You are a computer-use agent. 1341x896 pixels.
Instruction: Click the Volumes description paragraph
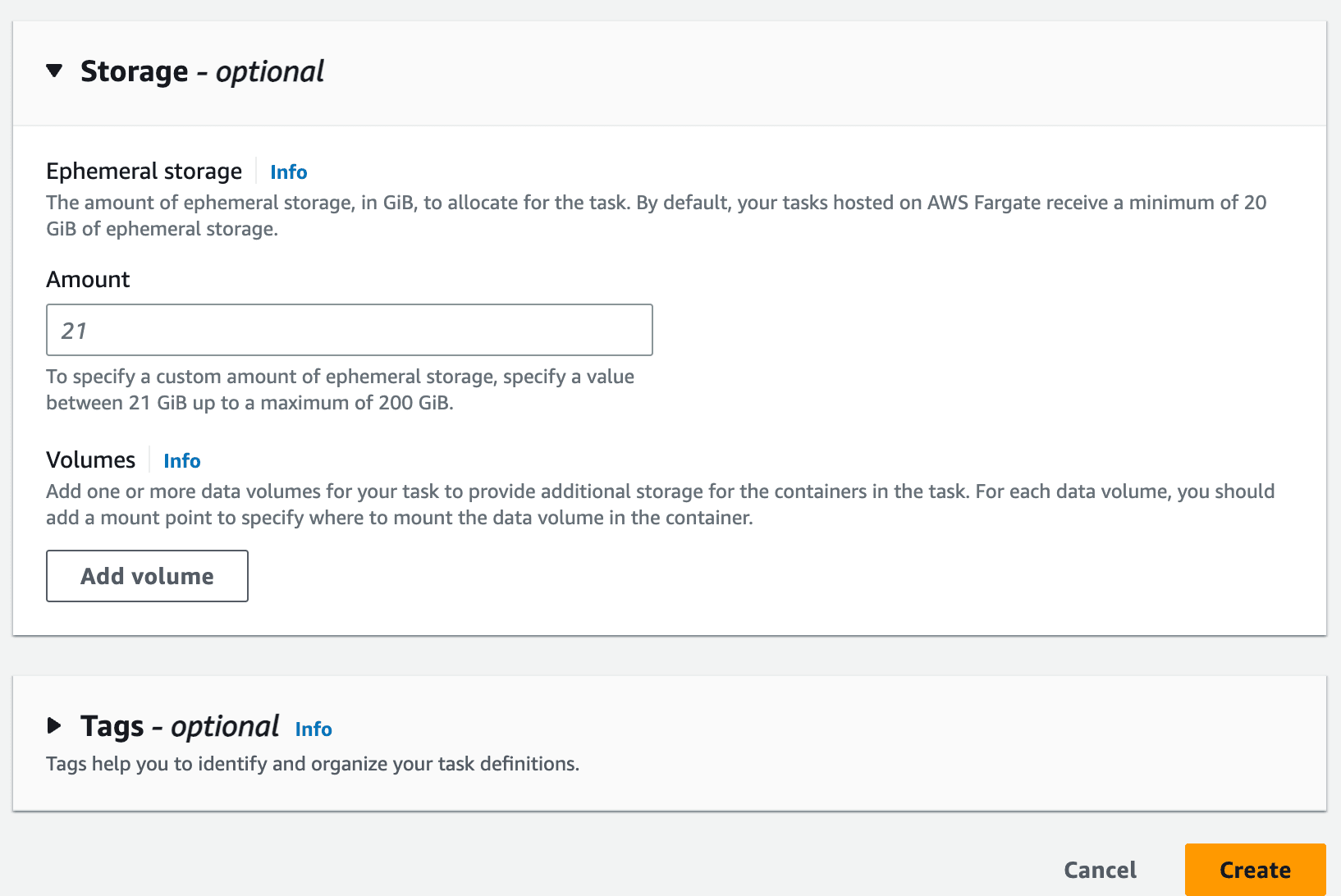click(659, 505)
